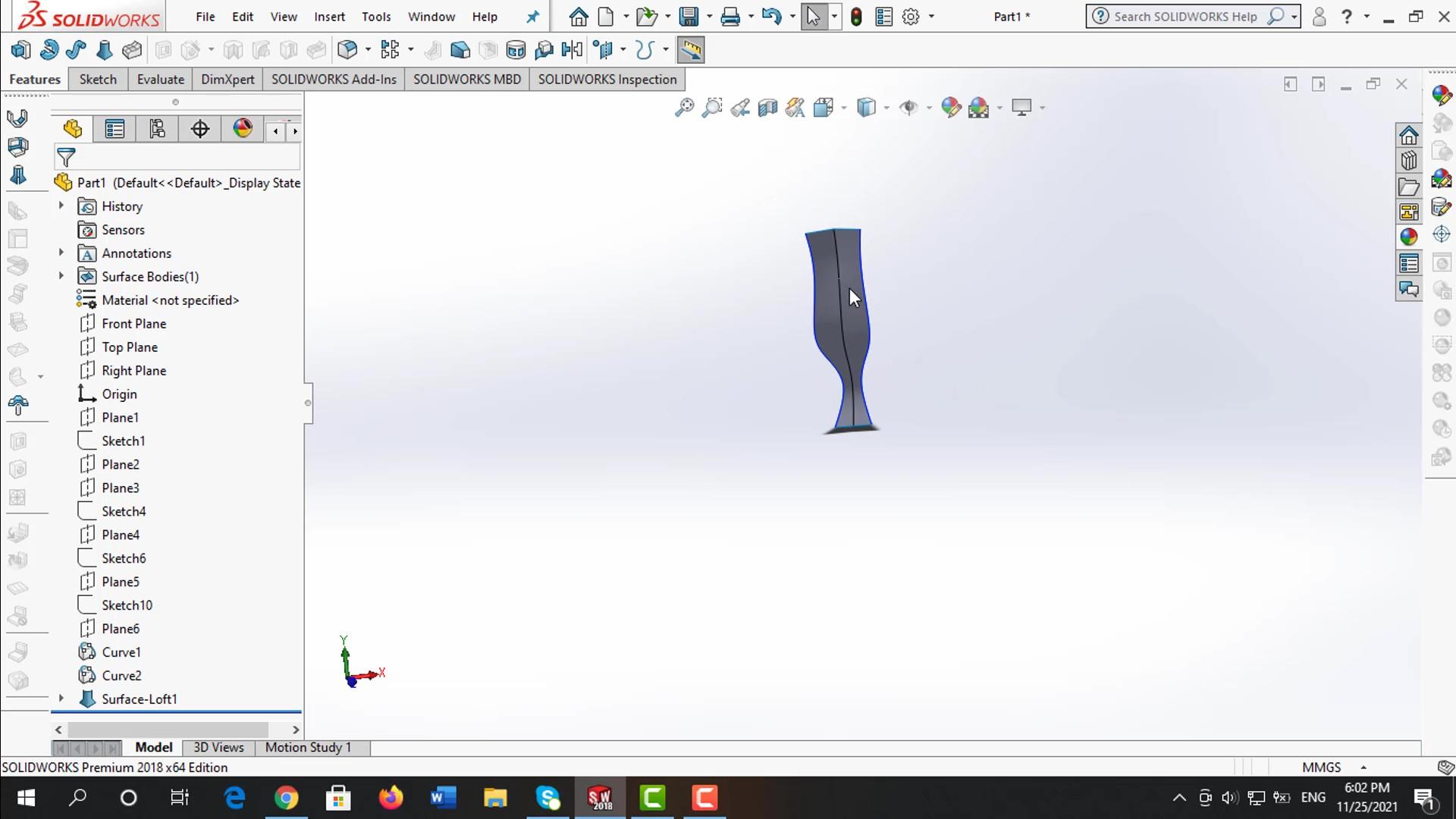
Task: Open the MMGS unit system dropdown
Action: (1363, 767)
